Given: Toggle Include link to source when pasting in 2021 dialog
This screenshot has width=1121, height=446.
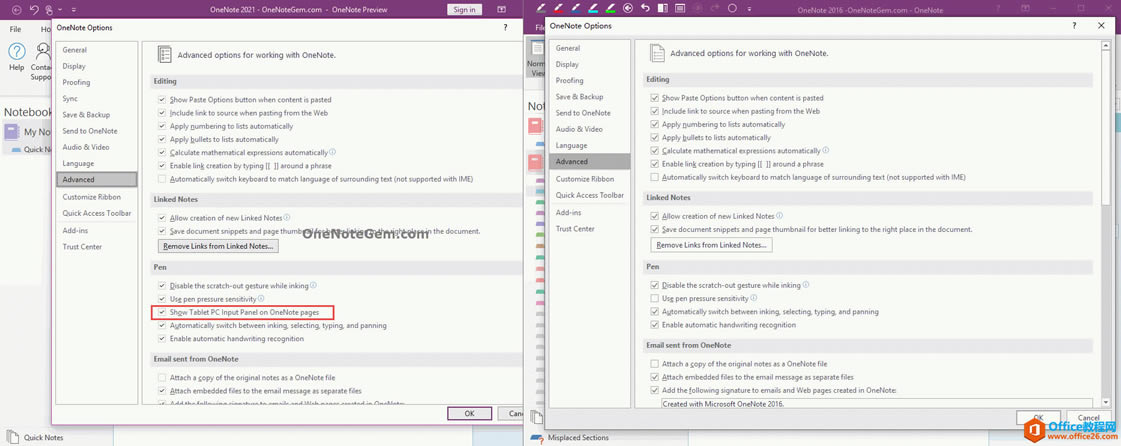Looking at the screenshot, I should [x=162, y=113].
